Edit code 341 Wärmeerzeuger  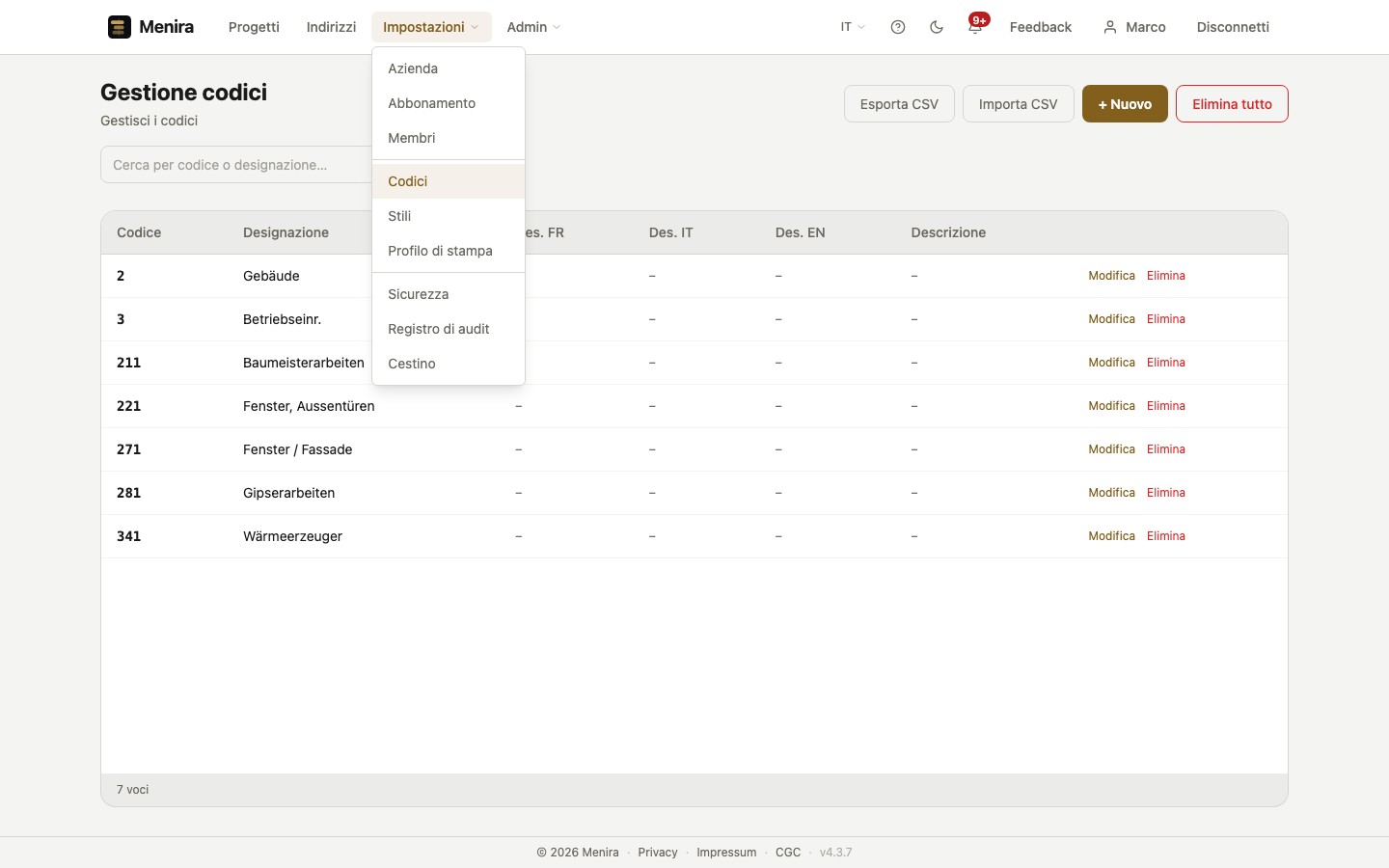[x=1111, y=536]
